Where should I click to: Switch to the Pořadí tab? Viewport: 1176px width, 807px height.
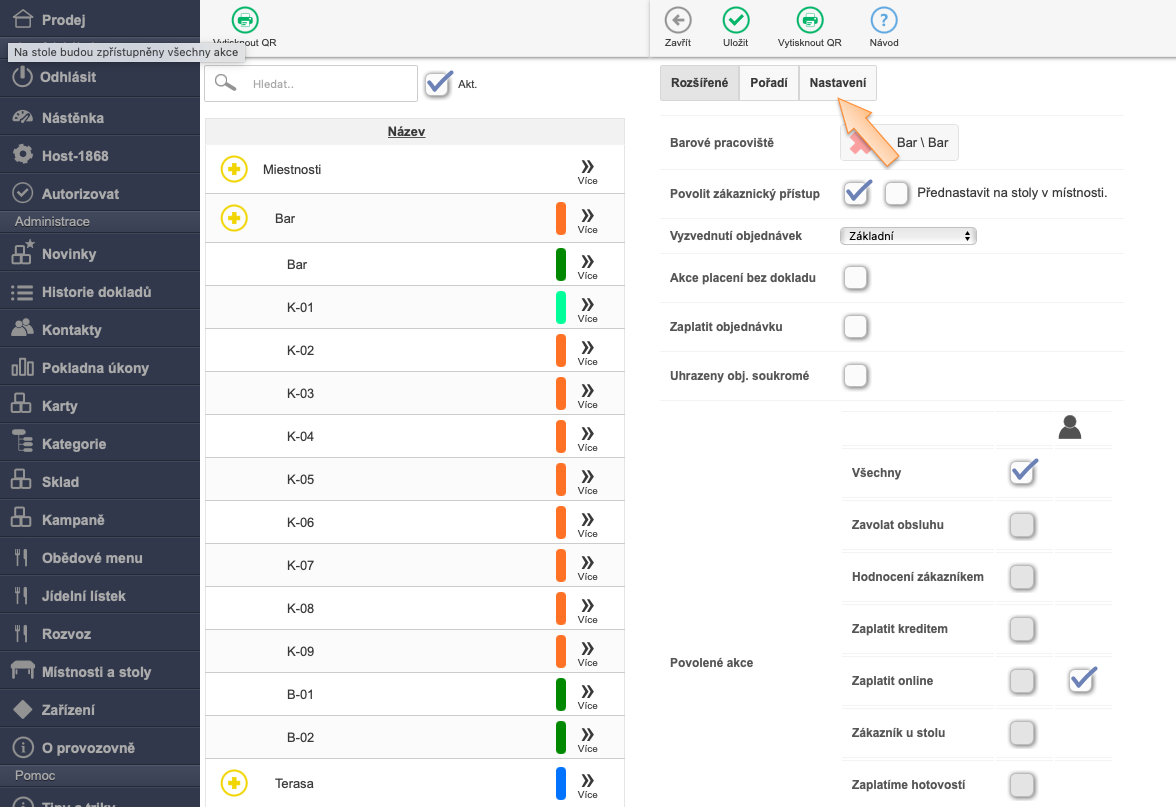[x=768, y=83]
